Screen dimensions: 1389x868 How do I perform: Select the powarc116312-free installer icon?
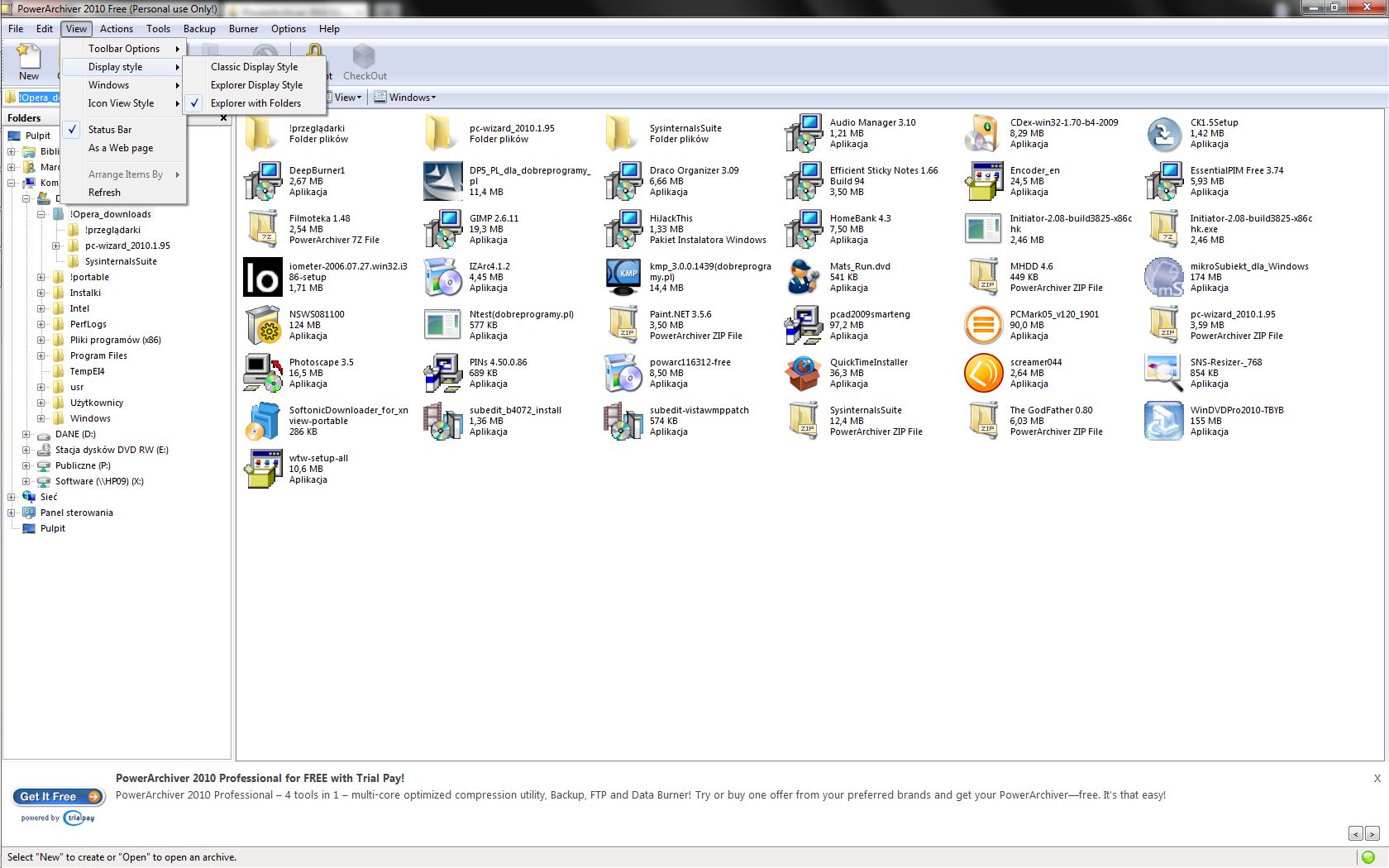pos(623,373)
